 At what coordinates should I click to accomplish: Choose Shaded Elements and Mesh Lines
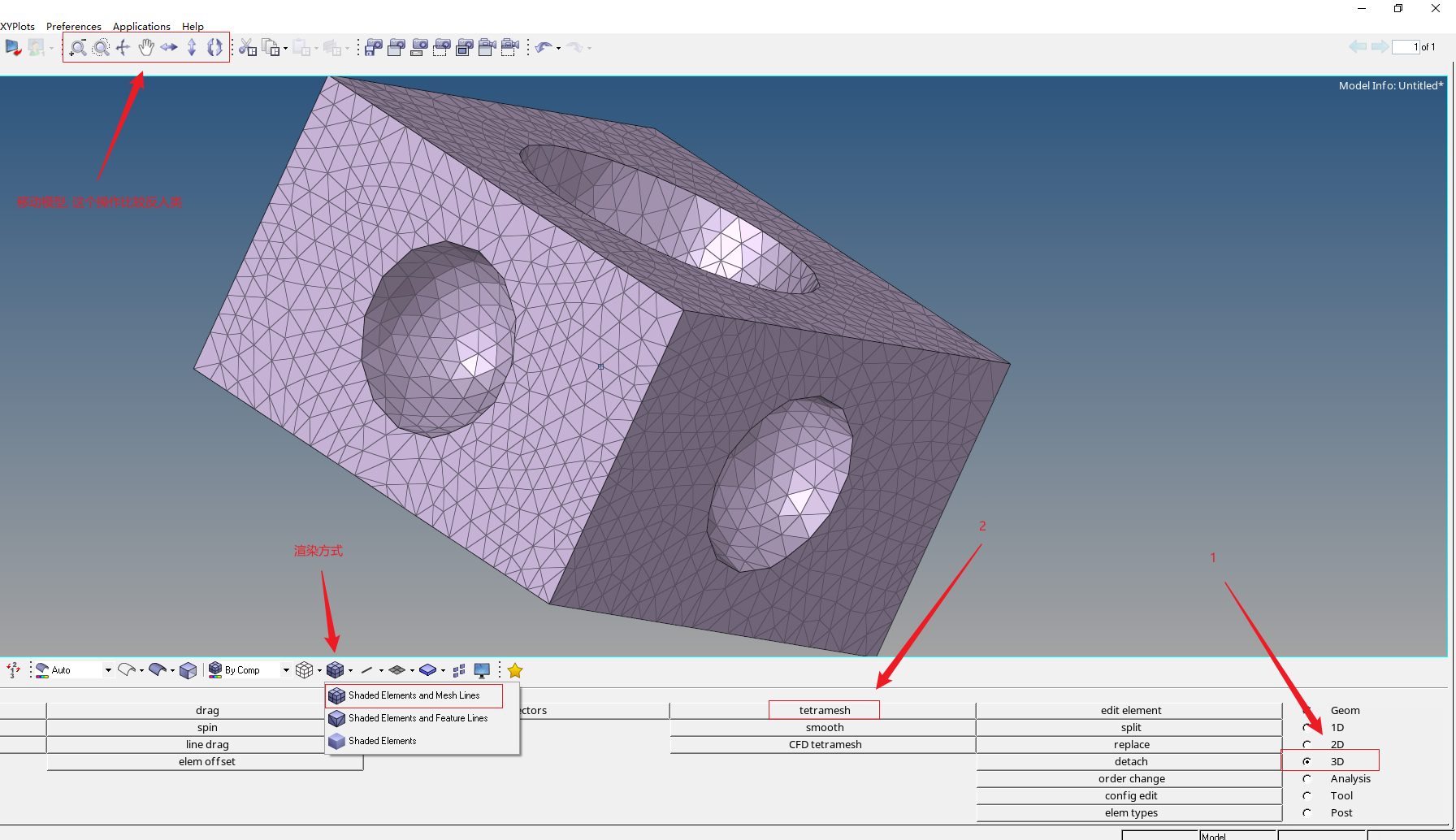coord(414,695)
